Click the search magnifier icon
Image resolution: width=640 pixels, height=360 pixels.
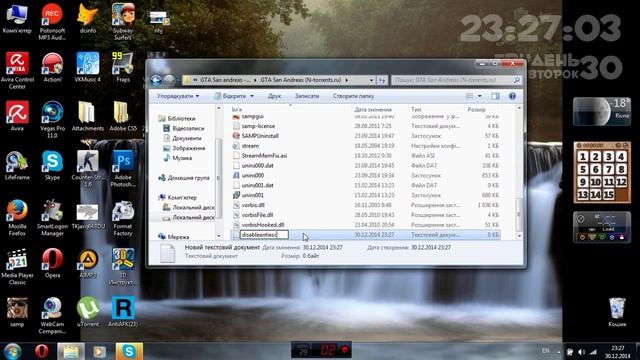tap(516, 80)
